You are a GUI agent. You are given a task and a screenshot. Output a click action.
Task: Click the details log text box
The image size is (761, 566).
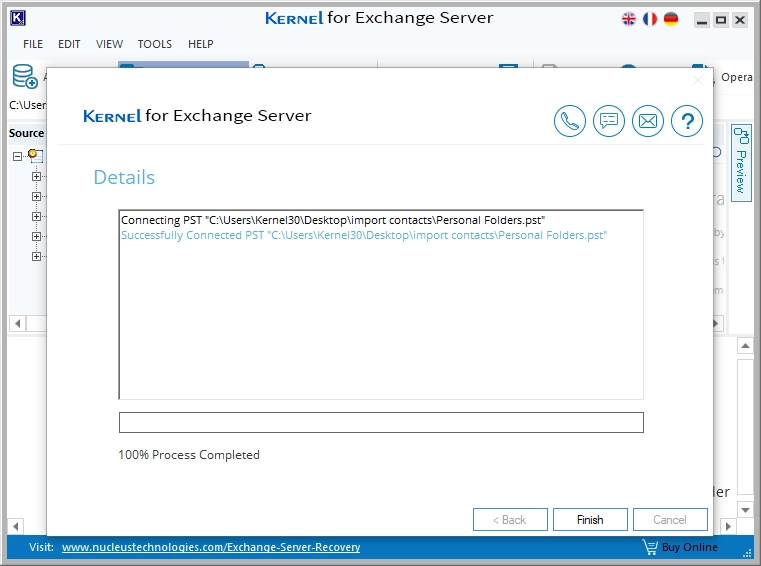(x=381, y=305)
